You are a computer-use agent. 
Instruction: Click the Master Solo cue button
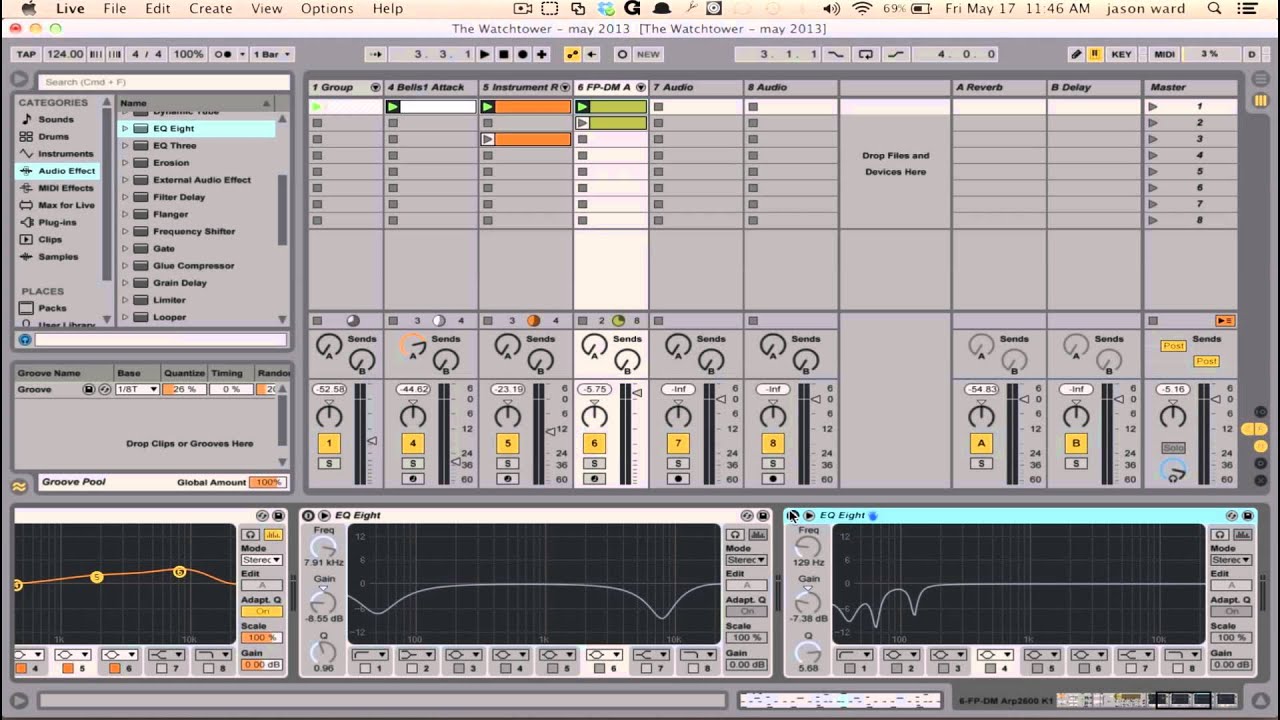(1173, 448)
